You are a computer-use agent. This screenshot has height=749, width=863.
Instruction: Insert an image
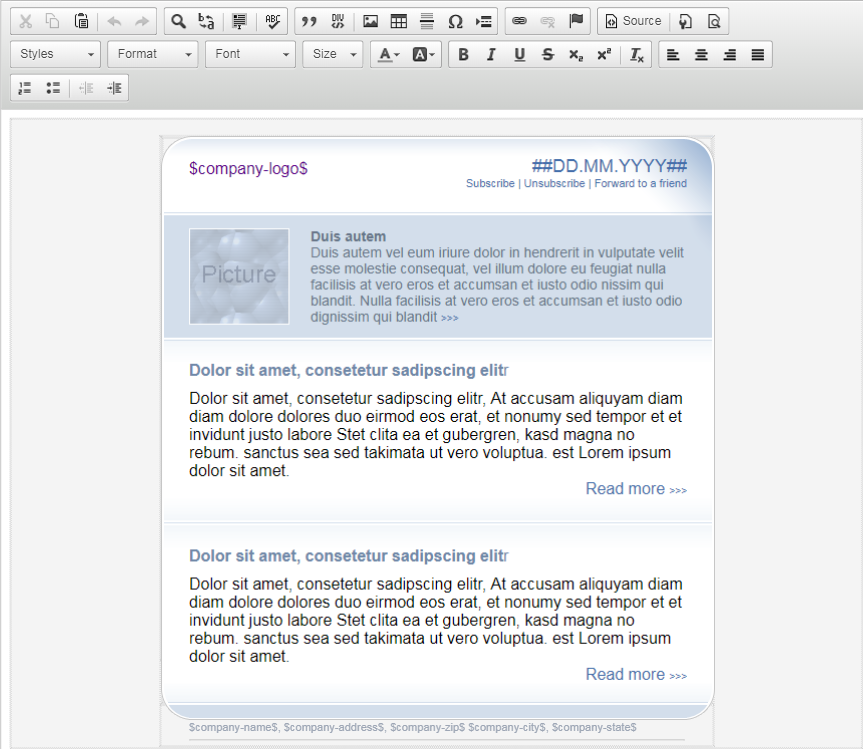click(x=370, y=21)
